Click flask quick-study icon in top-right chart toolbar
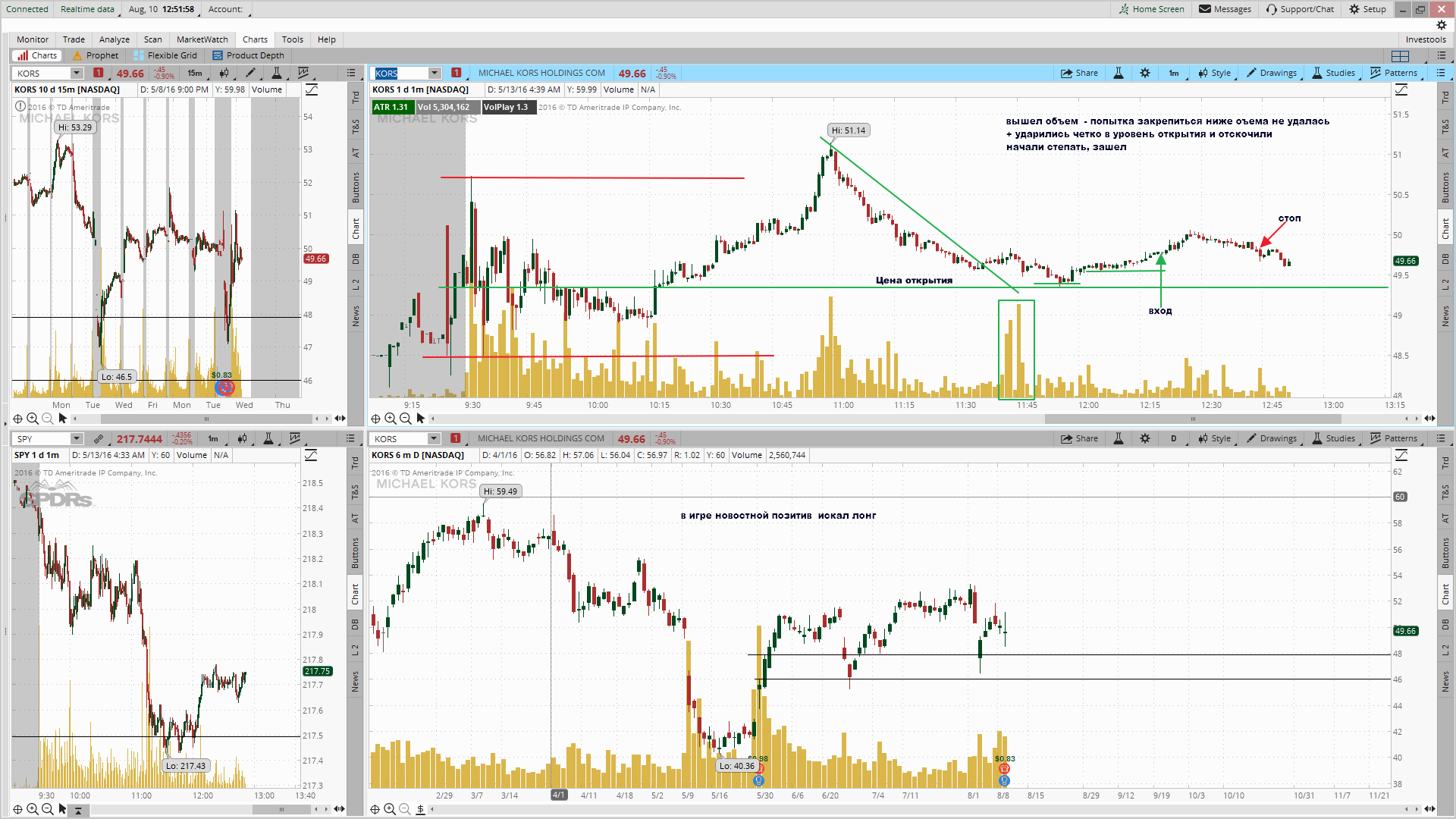Image resolution: width=1456 pixels, height=819 pixels. tap(1118, 74)
